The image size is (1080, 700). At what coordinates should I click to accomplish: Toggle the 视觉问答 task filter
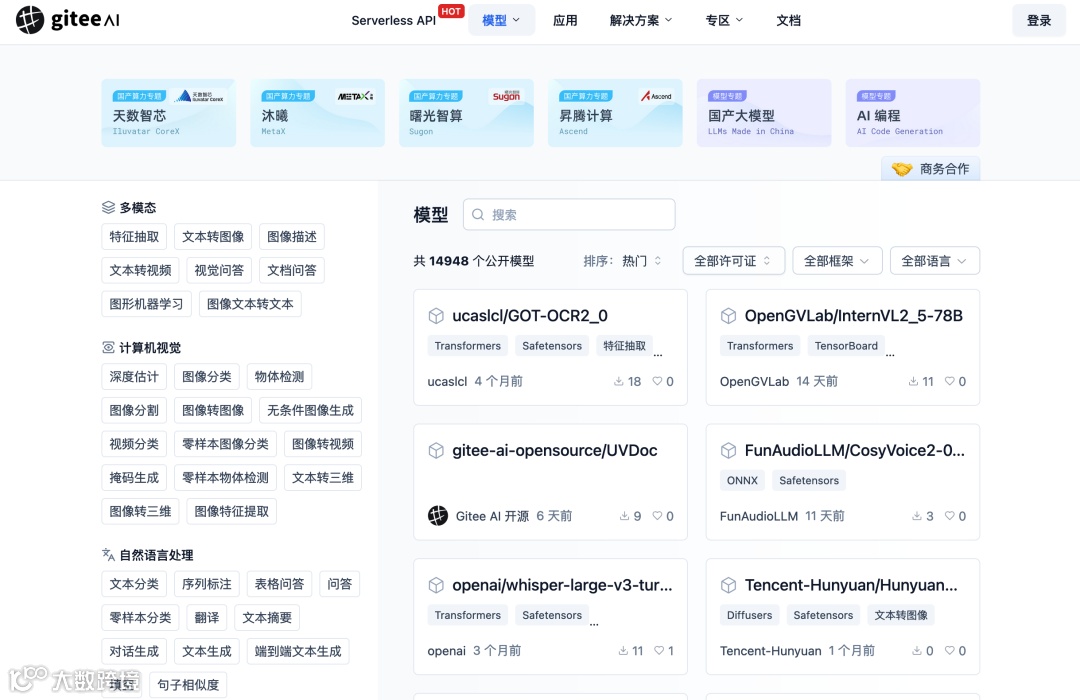(x=219, y=270)
